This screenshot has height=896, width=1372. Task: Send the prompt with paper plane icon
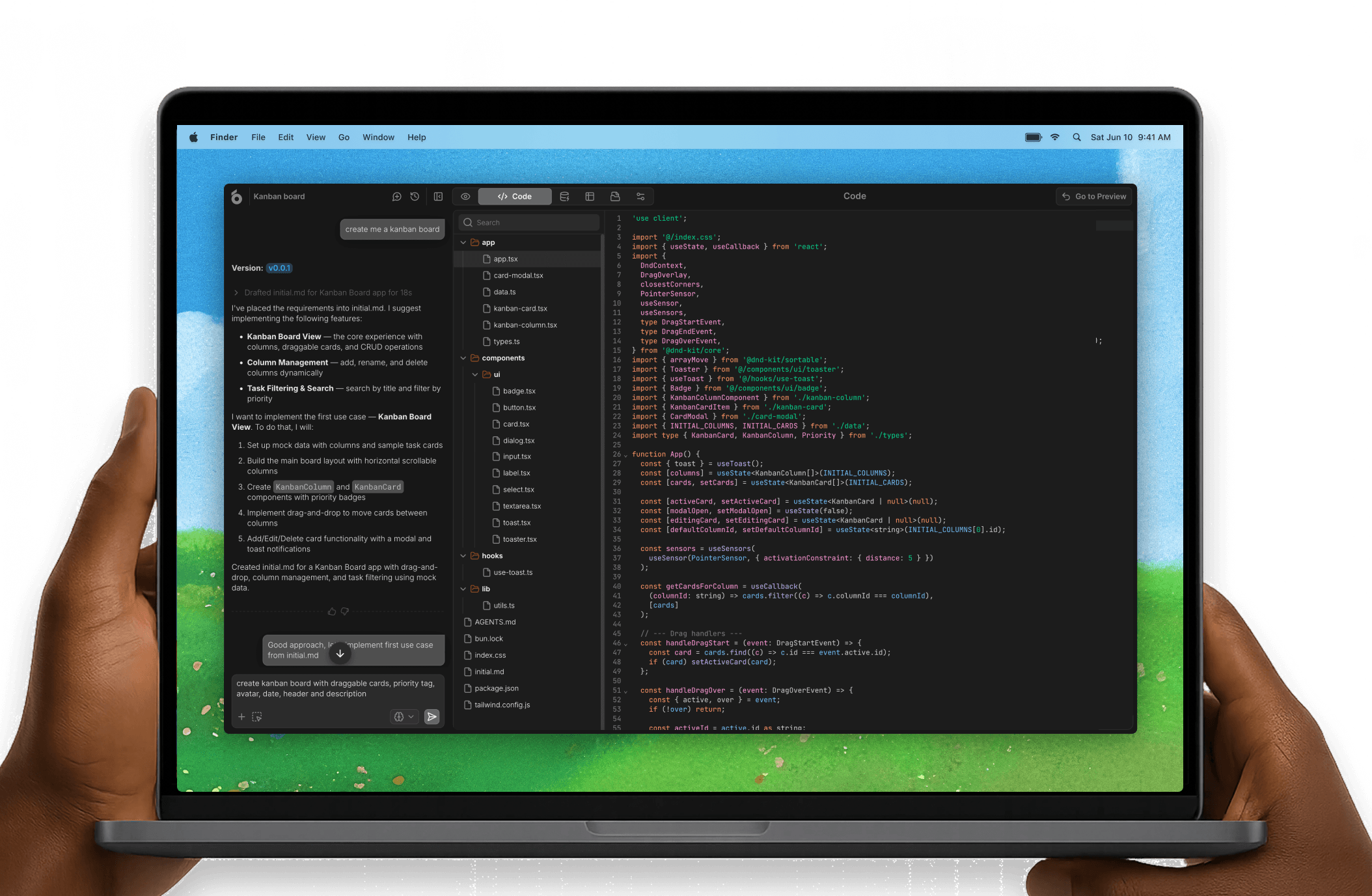tap(432, 717)
